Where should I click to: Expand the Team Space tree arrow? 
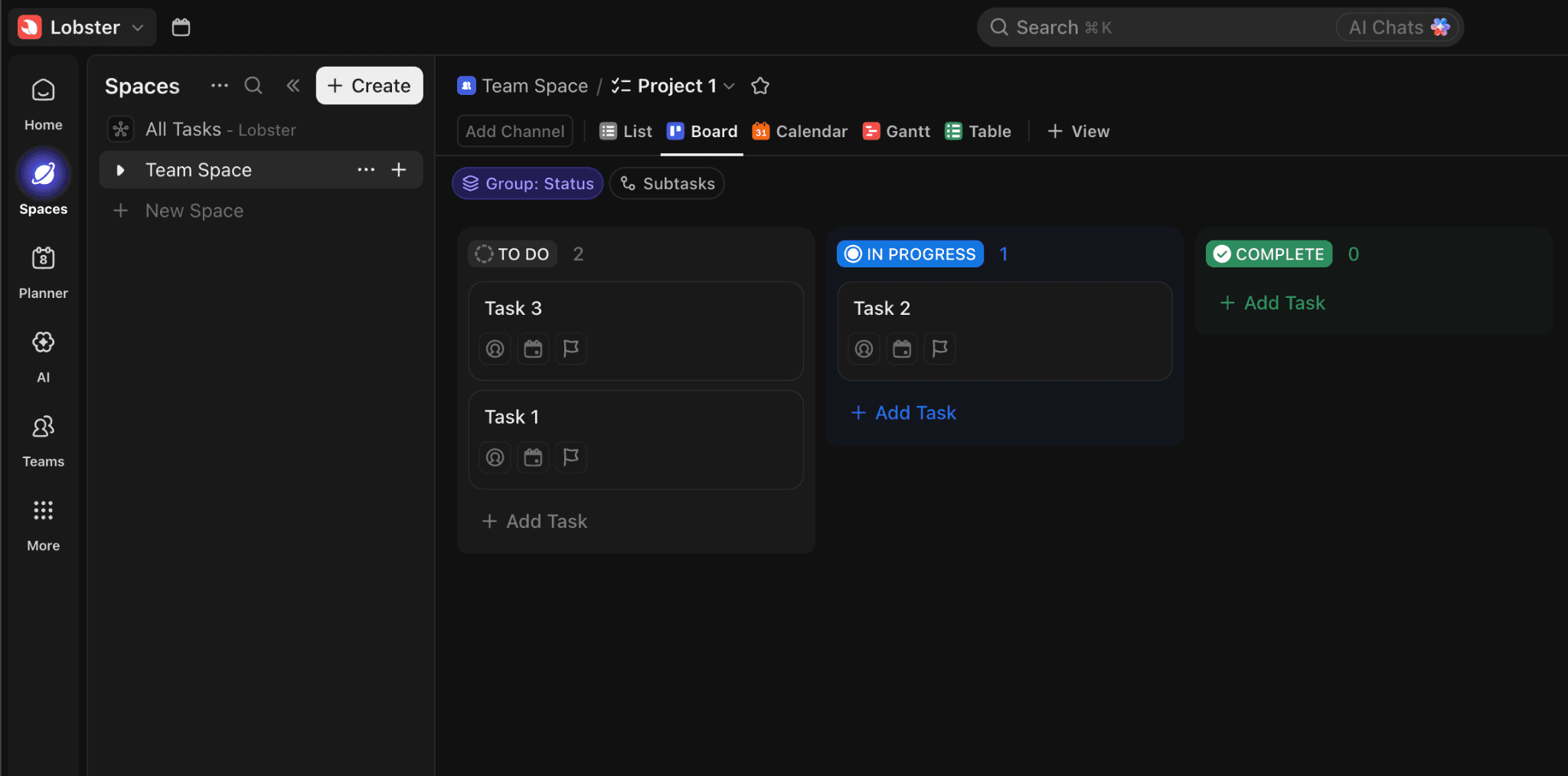coord(120,170)
